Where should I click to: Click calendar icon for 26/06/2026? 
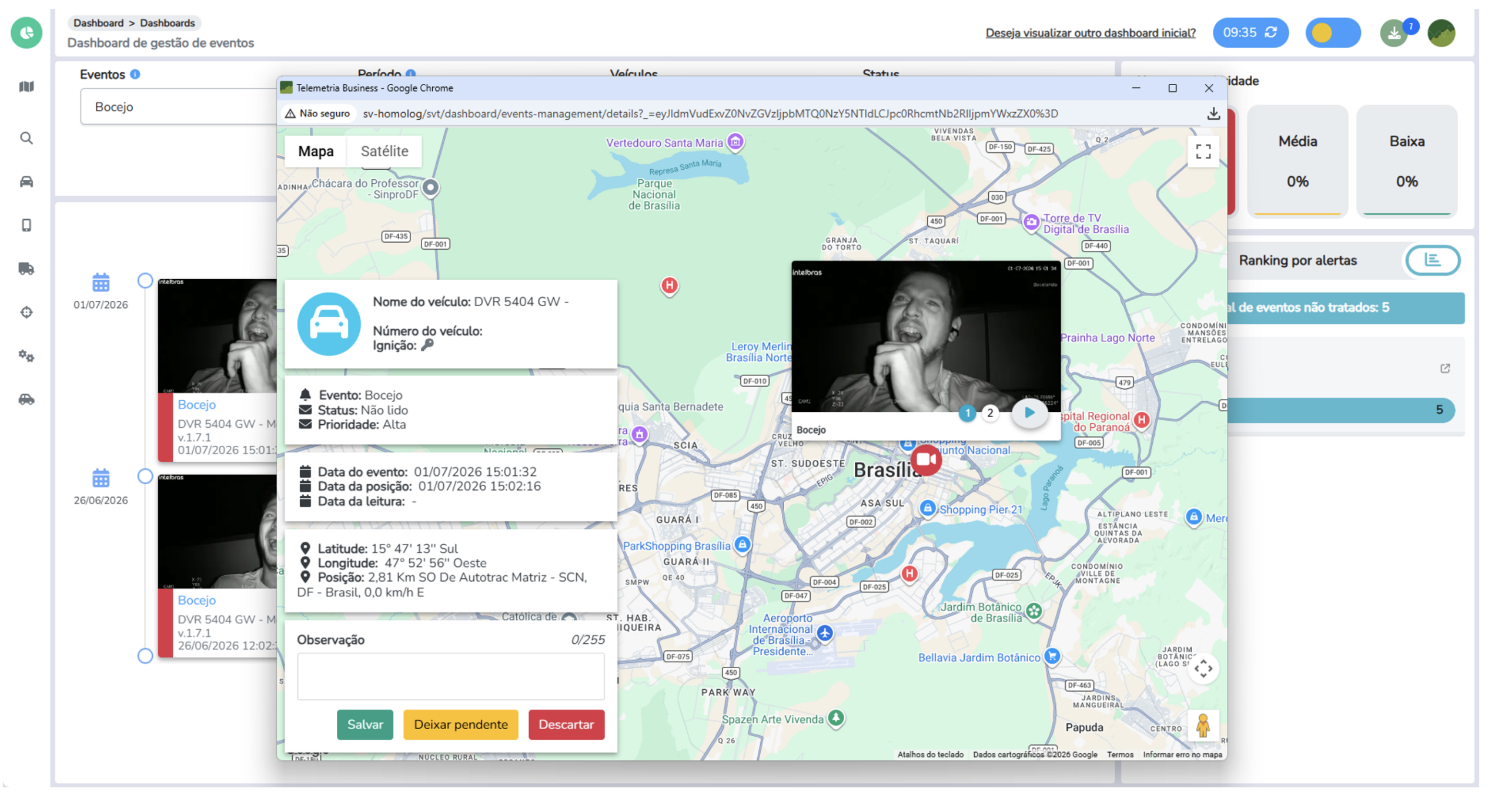click(101, 478)
